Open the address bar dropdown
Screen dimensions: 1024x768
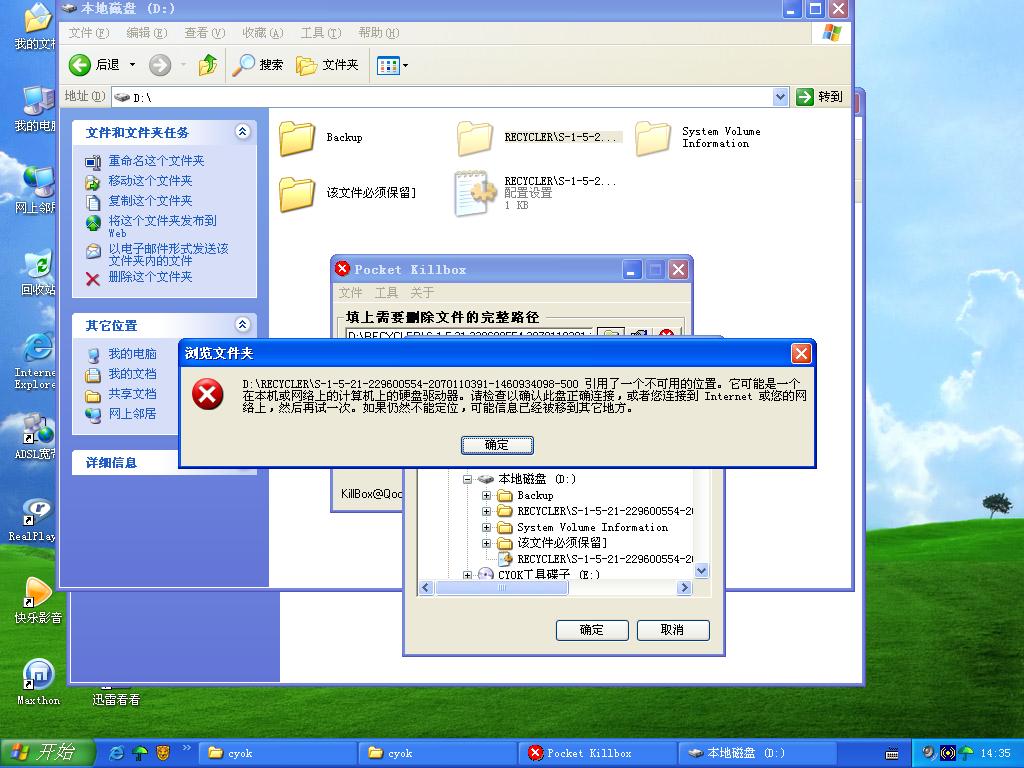[x=780, y=97]
